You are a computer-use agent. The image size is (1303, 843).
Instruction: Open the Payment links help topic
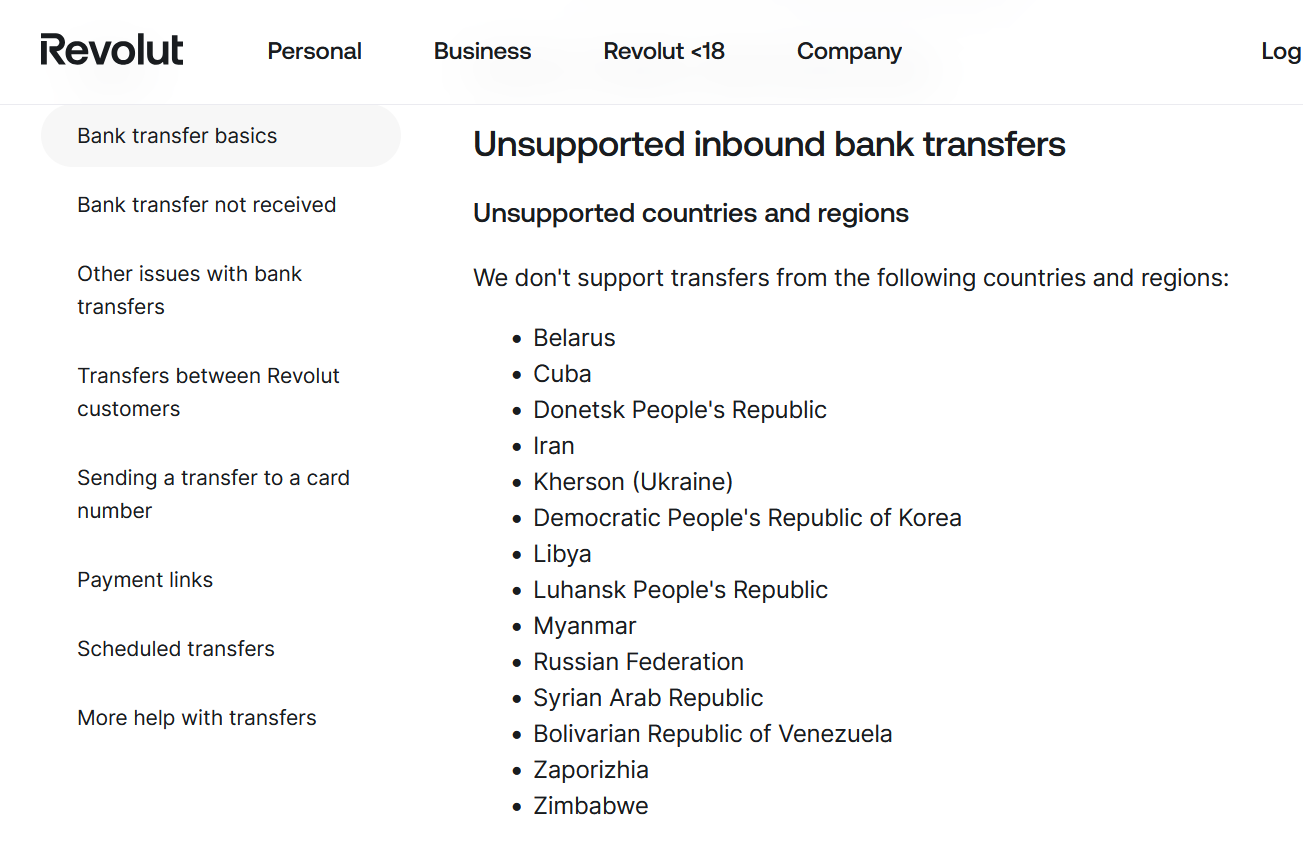(x=145, y=580)
